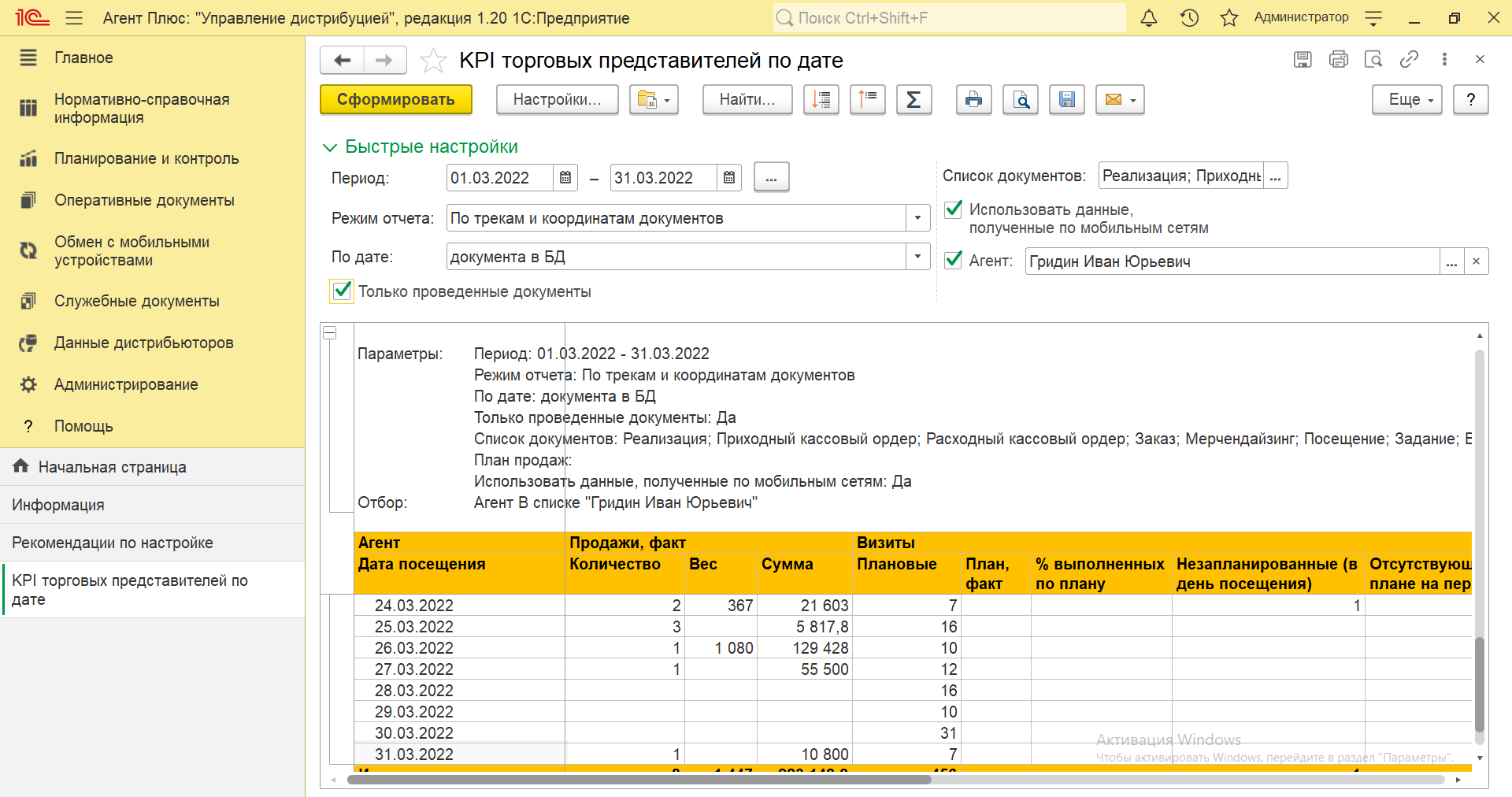Get link with chain icon
Screen dimensions: 1512x797
(1409, 59)
